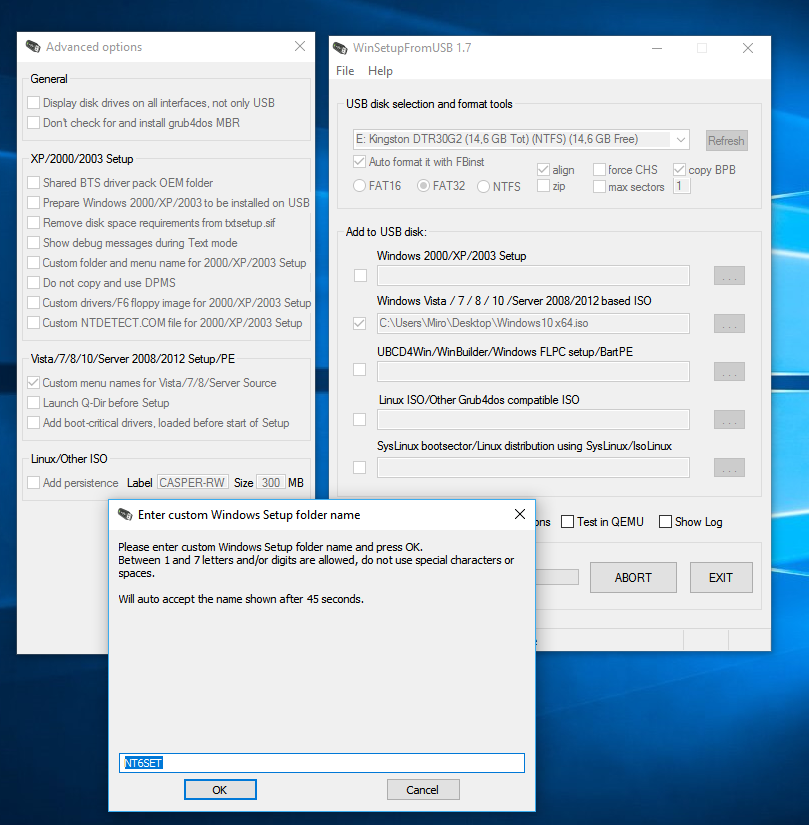Check Add boot-critical drivers option
809x825 pixels.
[x=33, y=422]
